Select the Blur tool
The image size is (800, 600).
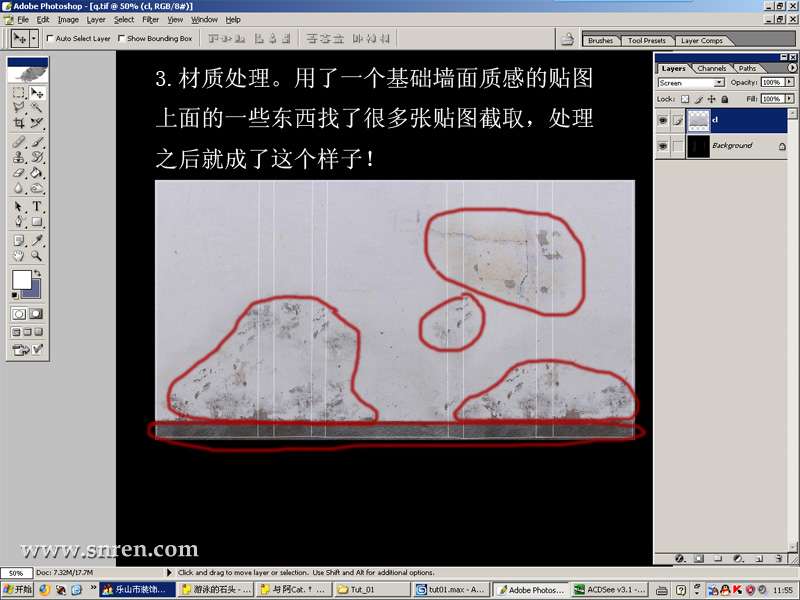(x=19, y=188)
